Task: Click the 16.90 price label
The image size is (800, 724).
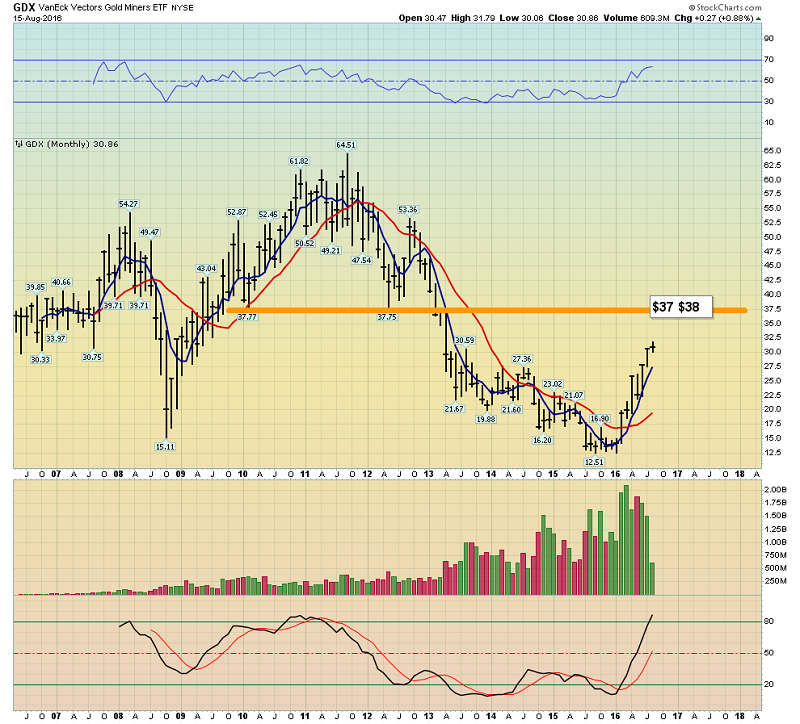Action: pos(599,419)
